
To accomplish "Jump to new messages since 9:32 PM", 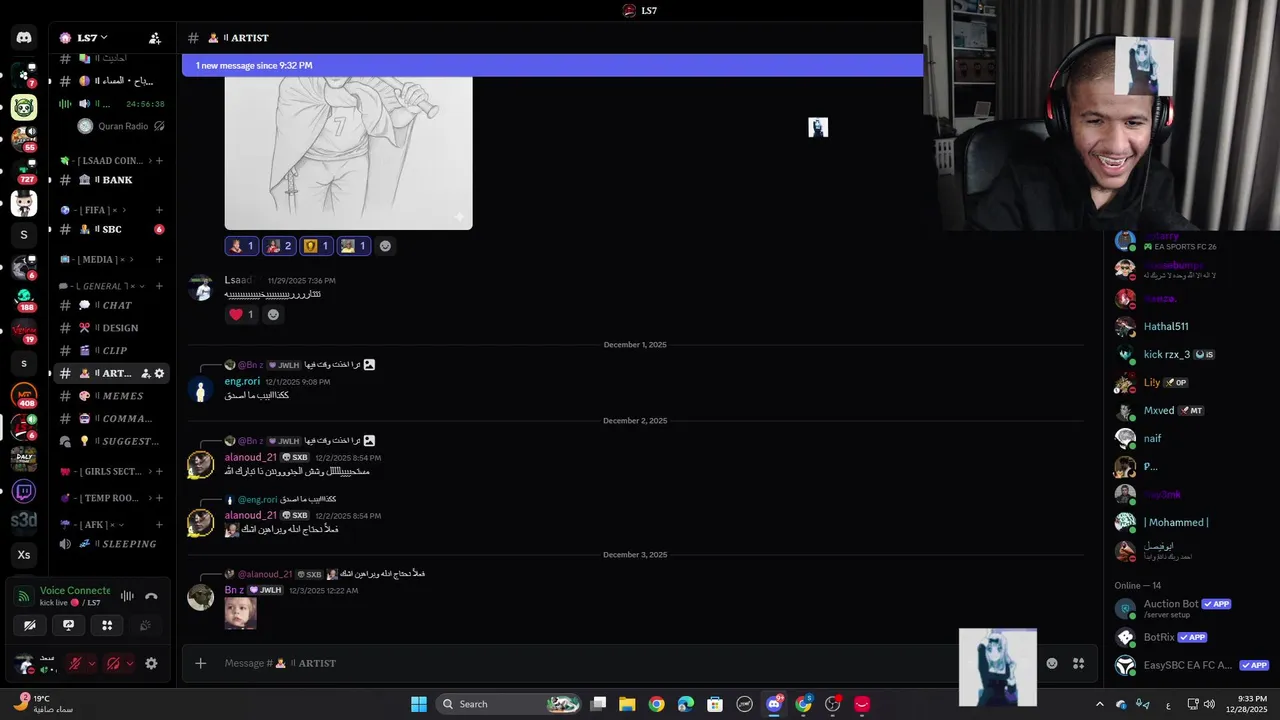I will click(x=552, y=65).
